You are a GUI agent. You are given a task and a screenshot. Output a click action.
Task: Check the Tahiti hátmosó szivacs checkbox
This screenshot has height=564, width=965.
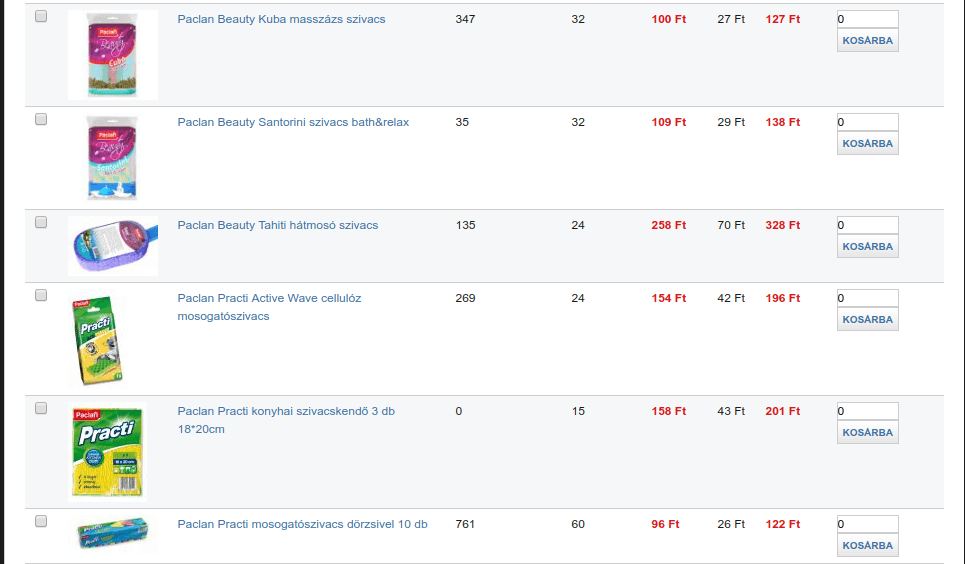click(x=41, y=222)
